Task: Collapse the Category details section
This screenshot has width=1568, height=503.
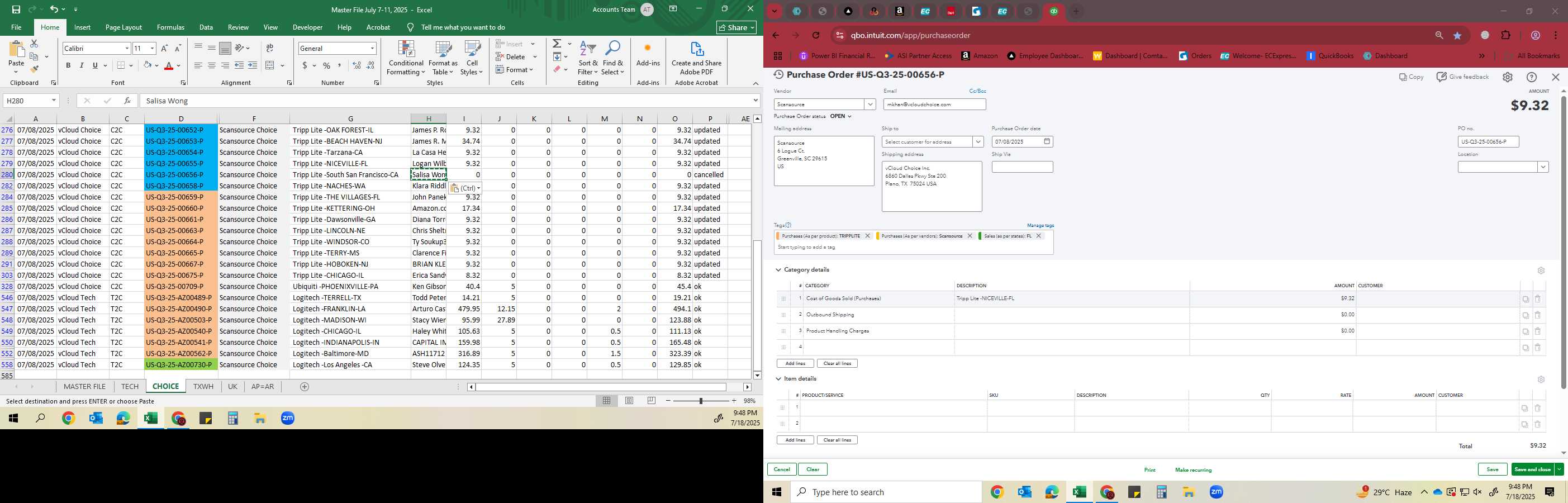Action: click(778, 270)
